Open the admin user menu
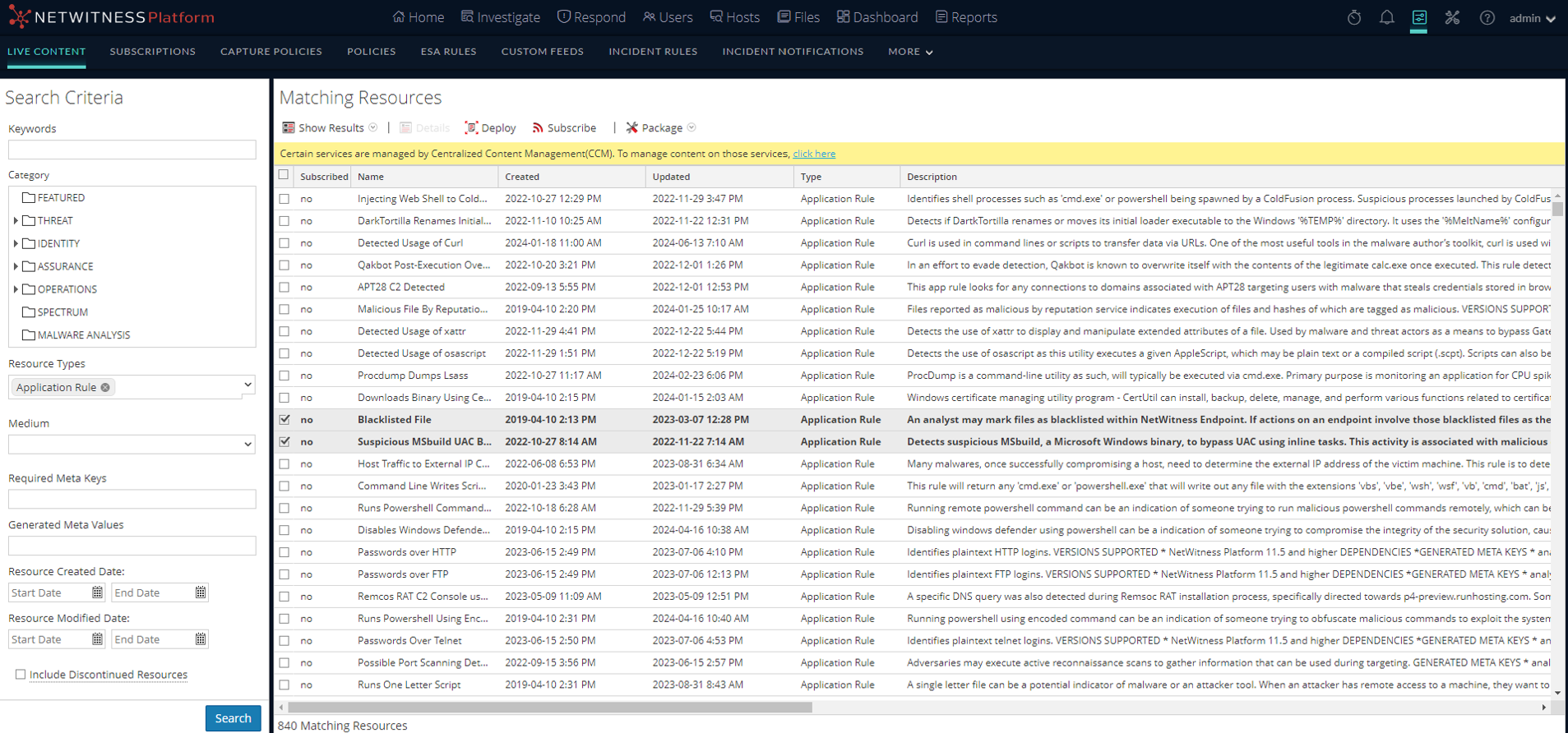Image resolution: width=1568 pixels, height=733 pixels. (1533, 18)
